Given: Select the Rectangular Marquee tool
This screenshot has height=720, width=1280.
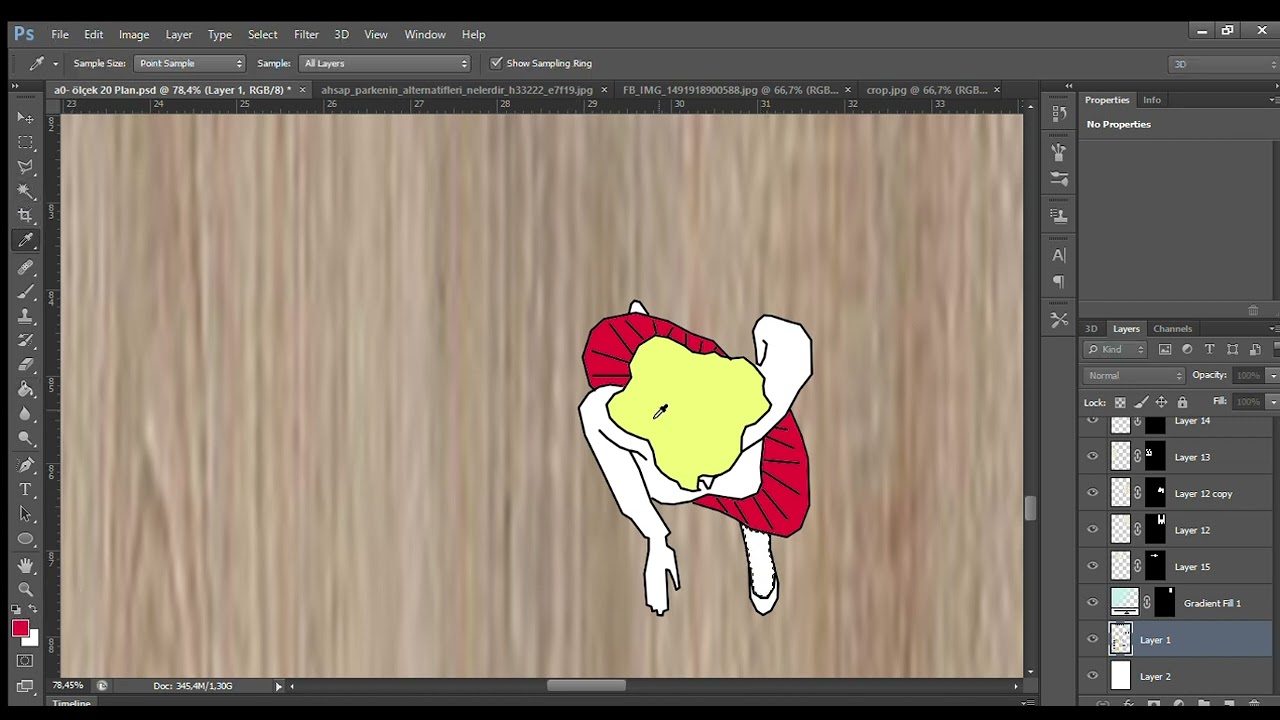Looking at the screenshot, I should click(x=25, y=142).
